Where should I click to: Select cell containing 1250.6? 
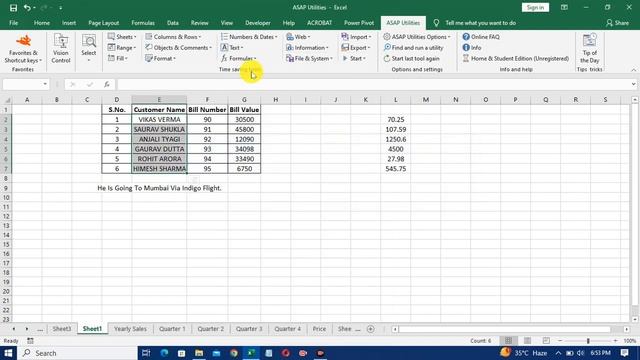396,139
